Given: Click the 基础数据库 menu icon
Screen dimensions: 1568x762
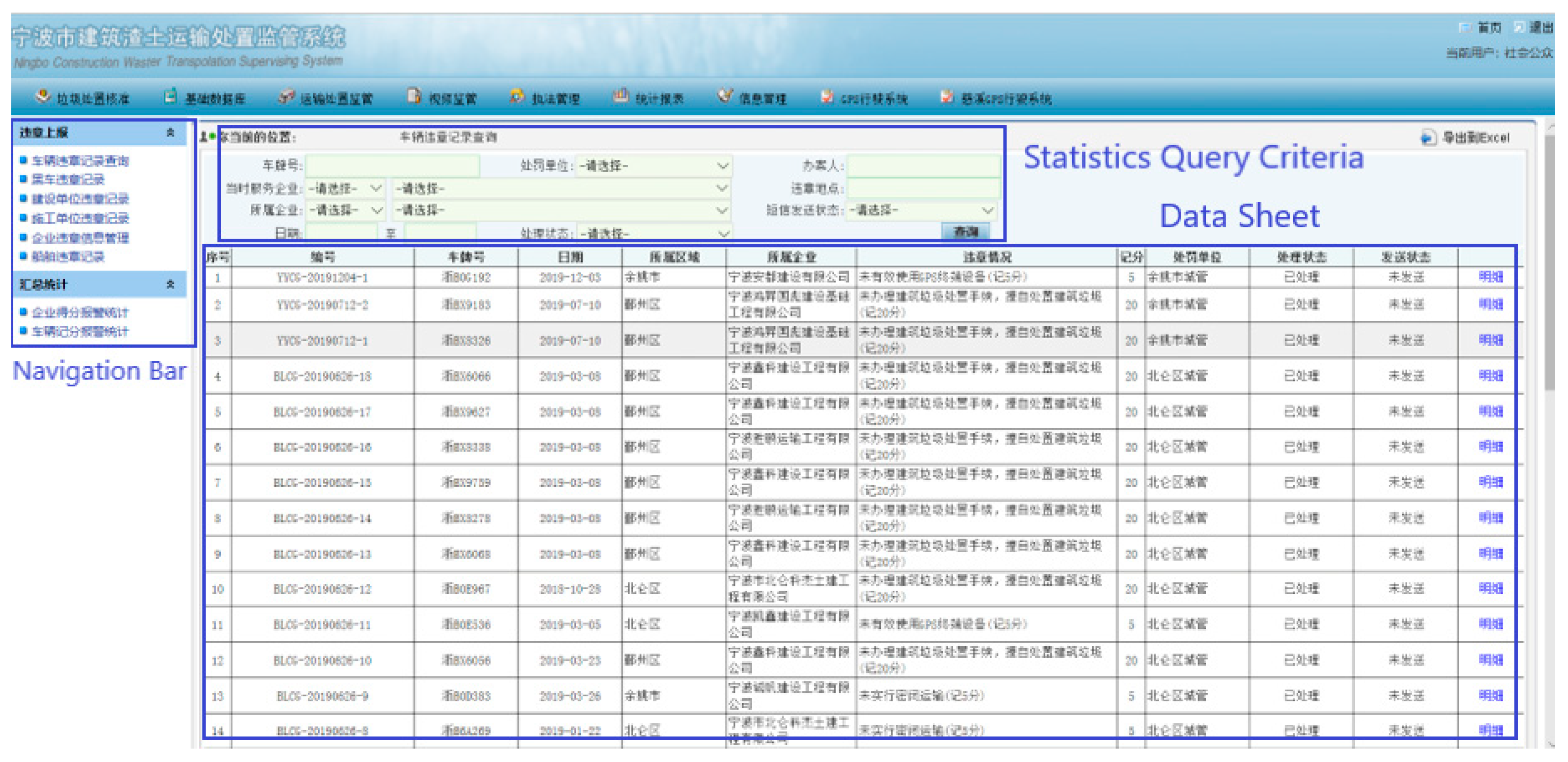Looking at the screenshot, I should pos(171,96).
